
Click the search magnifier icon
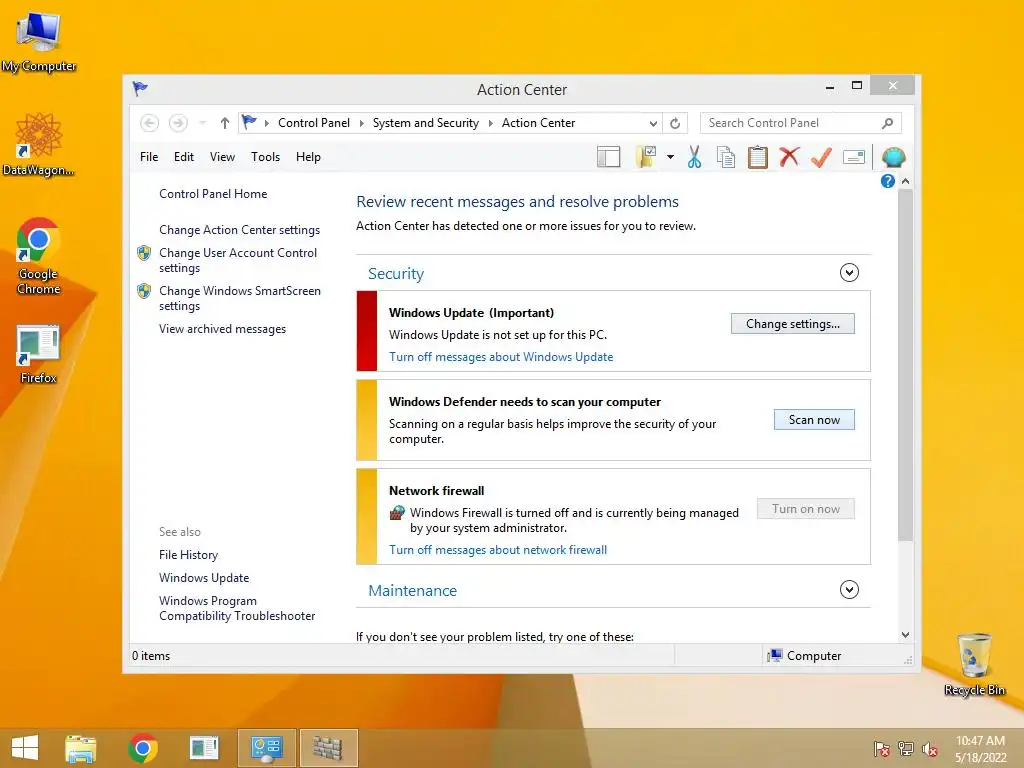pyautogui.click(x=887, y=123)
